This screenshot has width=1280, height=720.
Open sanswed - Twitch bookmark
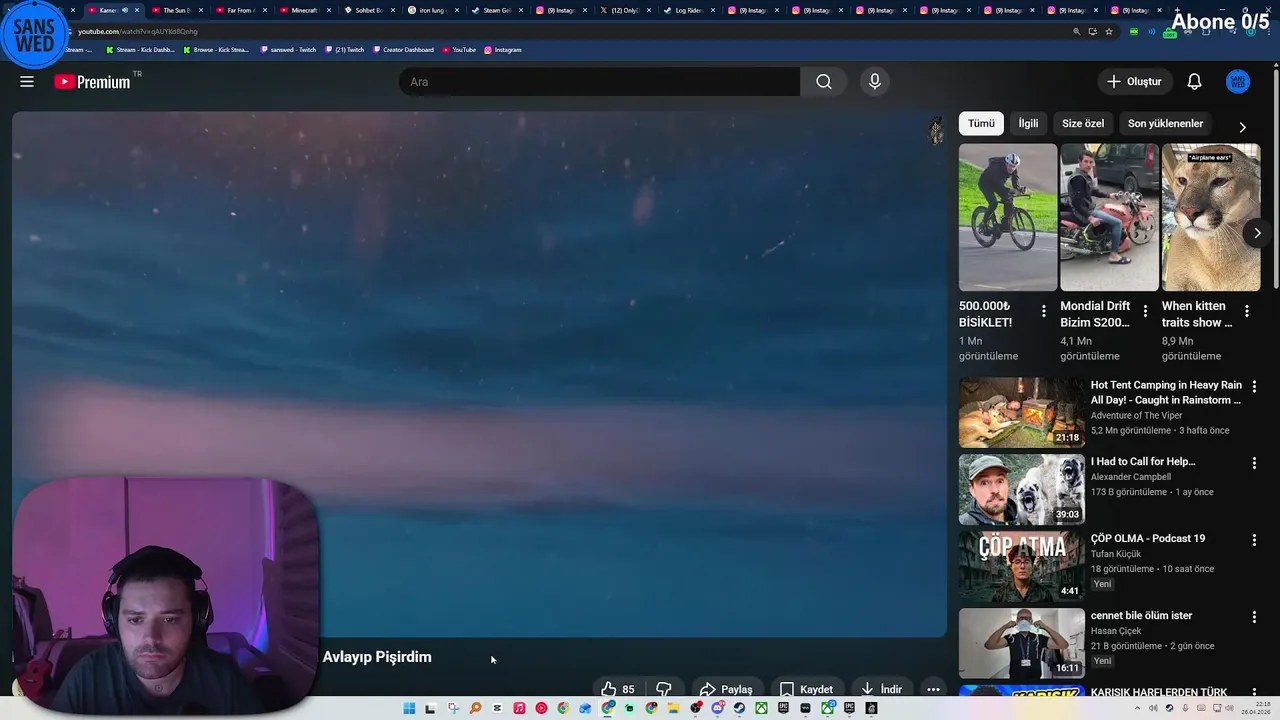(287, 49)
